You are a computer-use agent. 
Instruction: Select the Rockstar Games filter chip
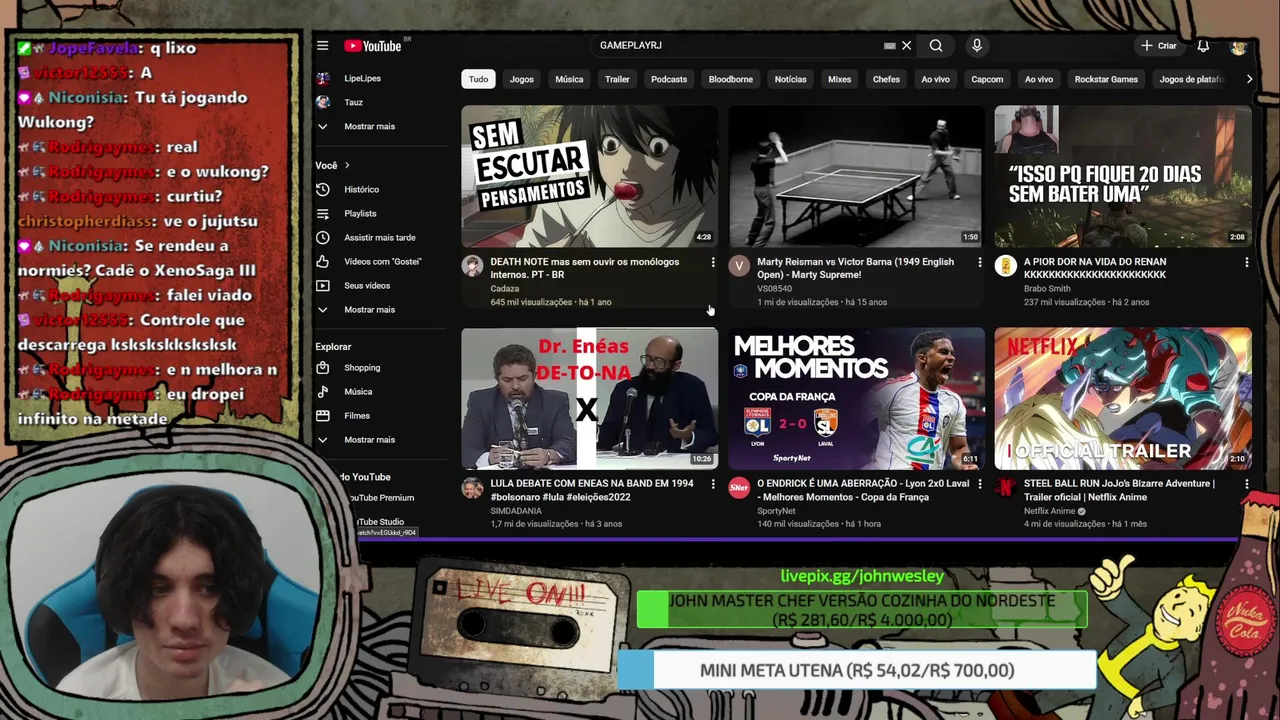1106,79
